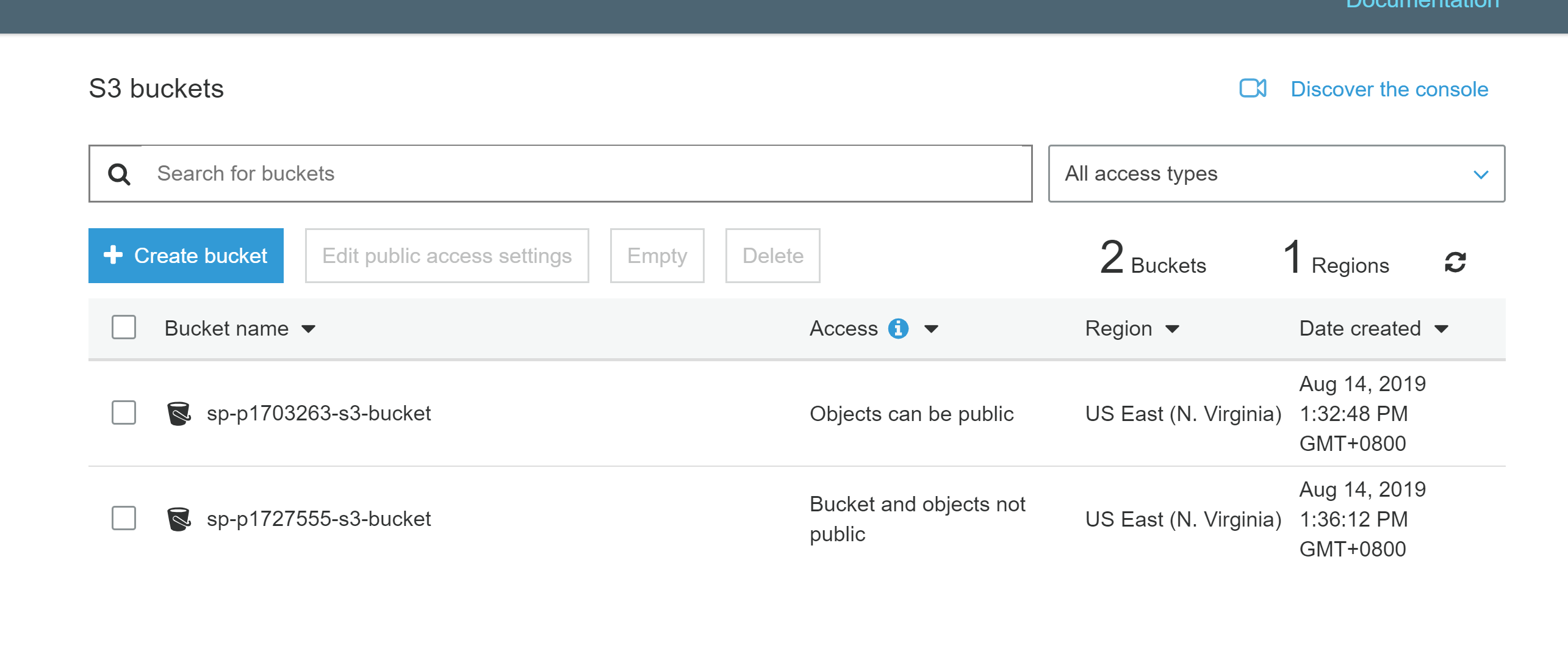The image size is (1568, 648).
Task: Click the magnifier search icon
Action: (119, 174)
